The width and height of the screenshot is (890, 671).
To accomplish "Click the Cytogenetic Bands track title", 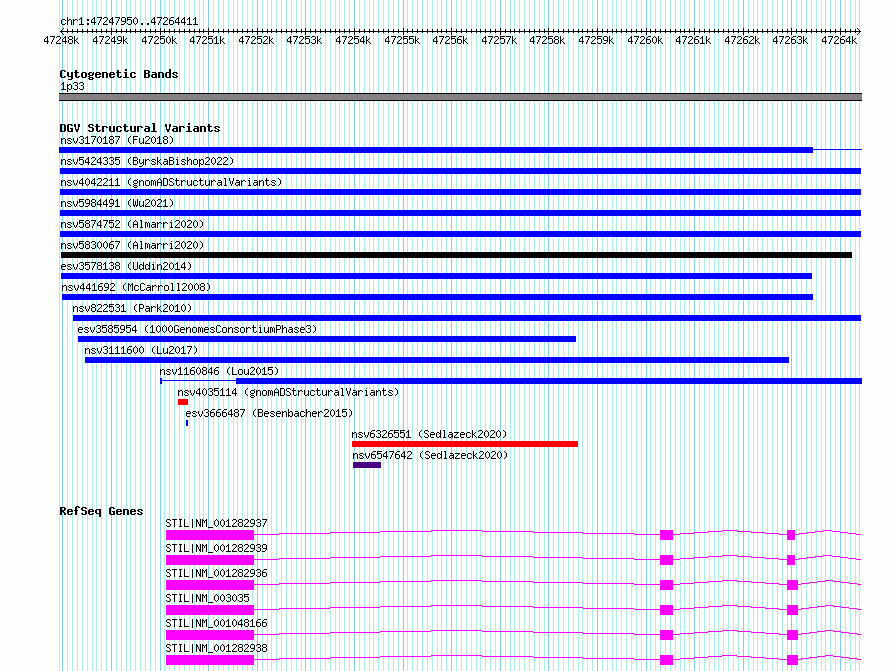I will click(119, 74).
